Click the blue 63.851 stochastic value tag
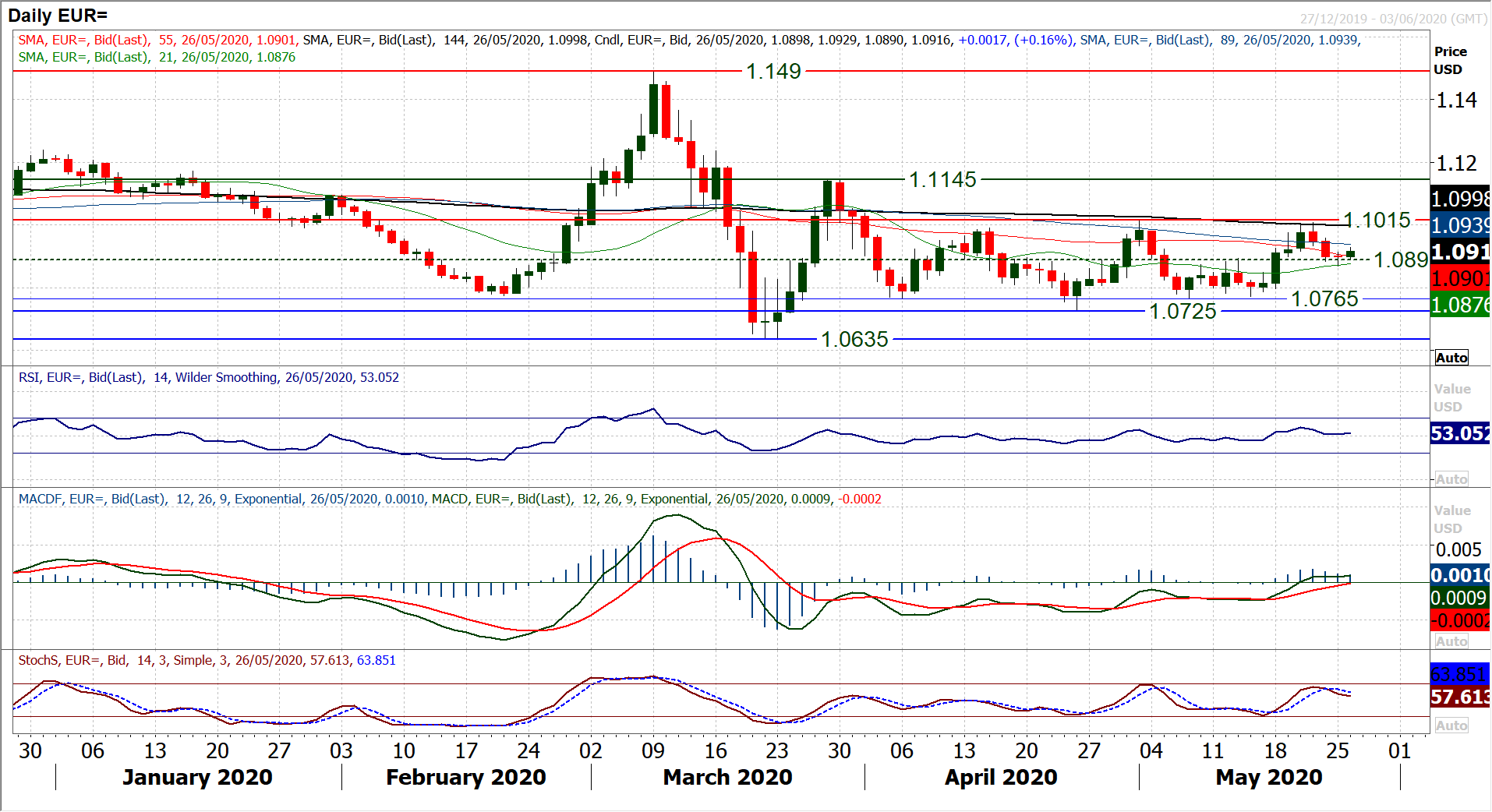This screenshot has width=1492, height=812. (1459, 673)
